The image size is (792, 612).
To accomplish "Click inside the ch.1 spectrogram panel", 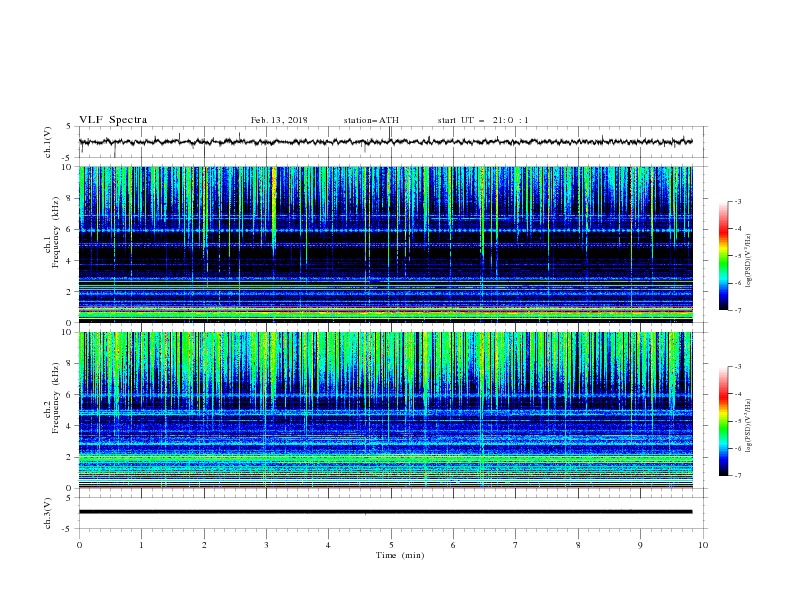I will (385, 244).
